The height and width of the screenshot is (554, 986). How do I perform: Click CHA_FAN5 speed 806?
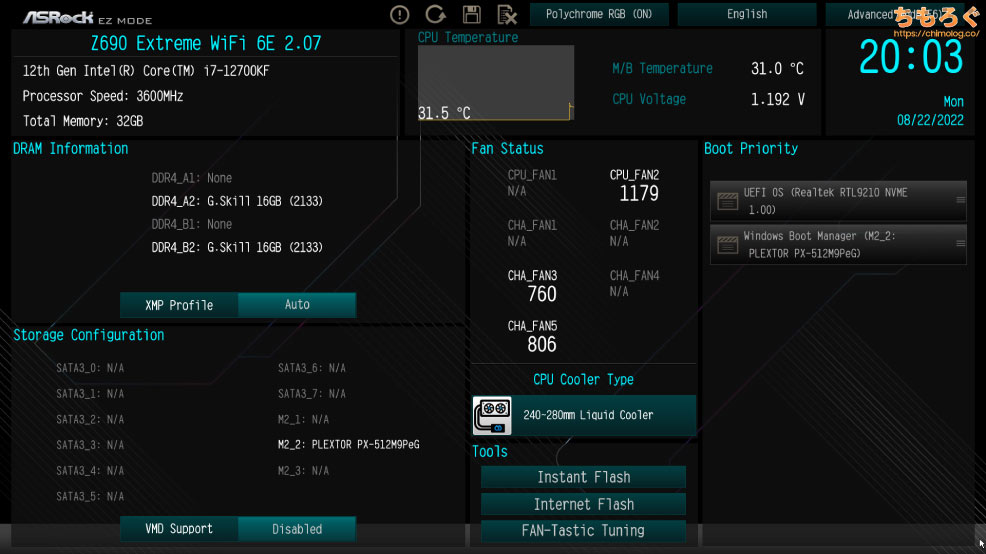541,345
